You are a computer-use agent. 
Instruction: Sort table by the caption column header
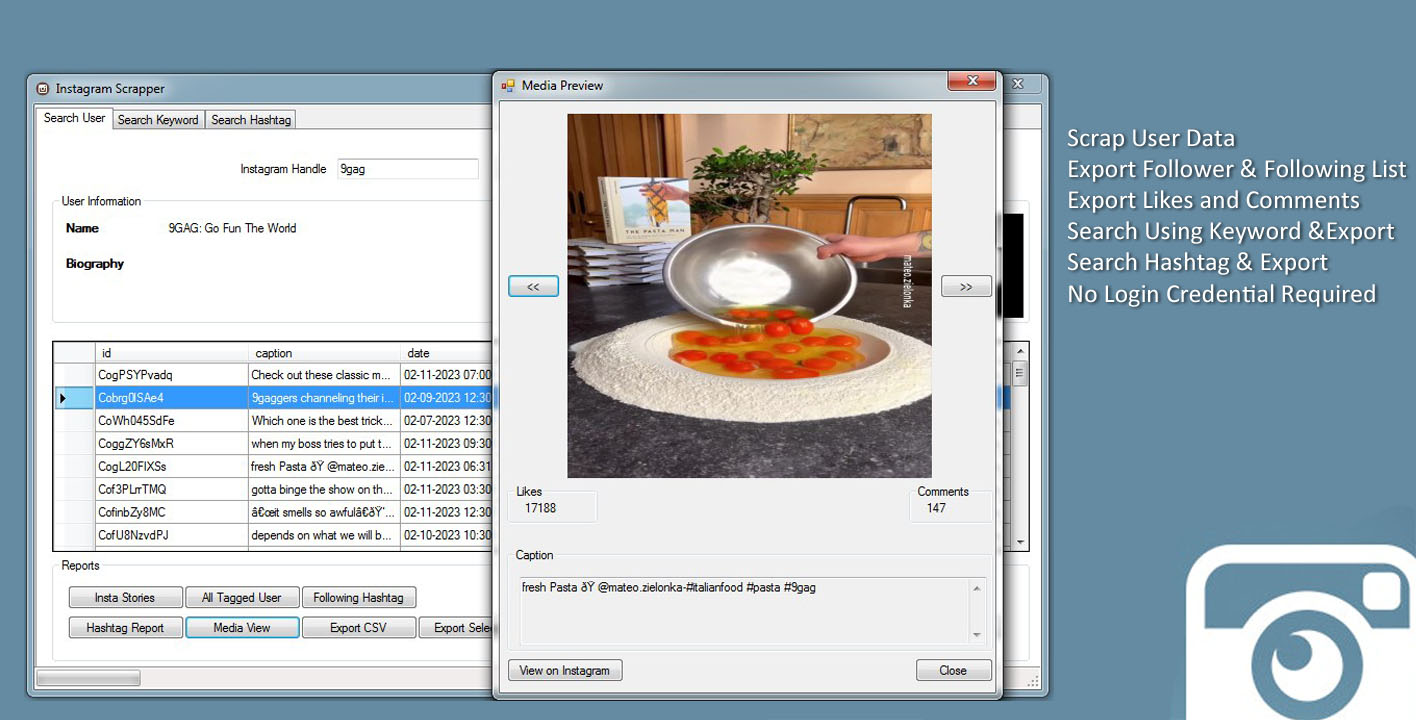[324, 353]
